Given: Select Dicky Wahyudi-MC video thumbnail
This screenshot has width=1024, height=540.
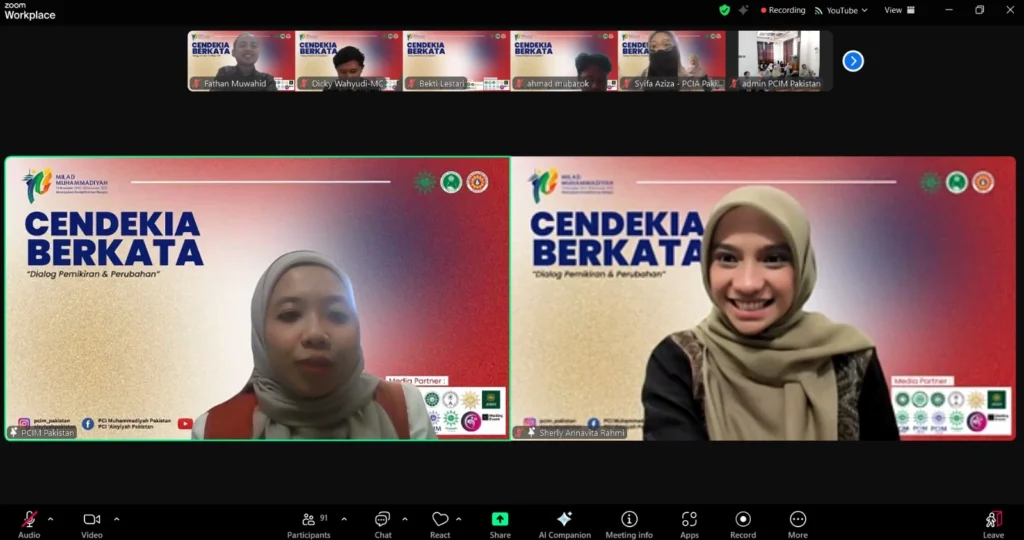Looking at the screenshot, I should [349, 61].
